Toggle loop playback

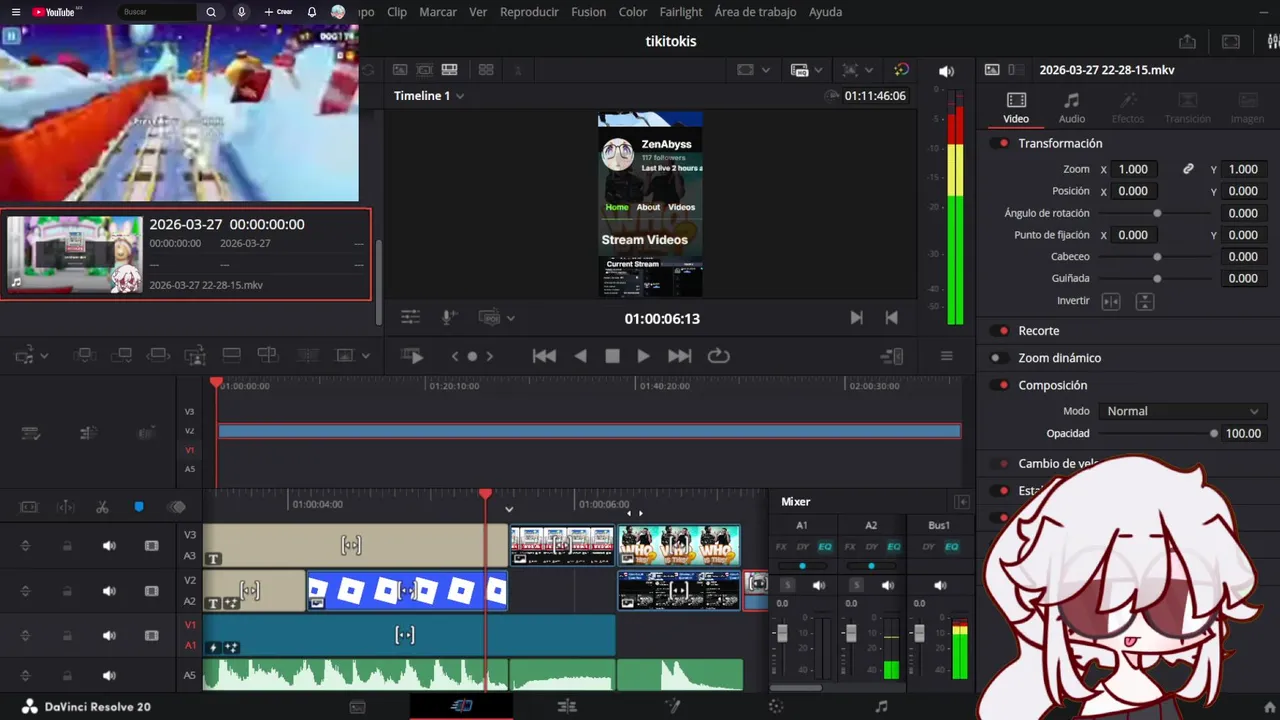[718, 356]
